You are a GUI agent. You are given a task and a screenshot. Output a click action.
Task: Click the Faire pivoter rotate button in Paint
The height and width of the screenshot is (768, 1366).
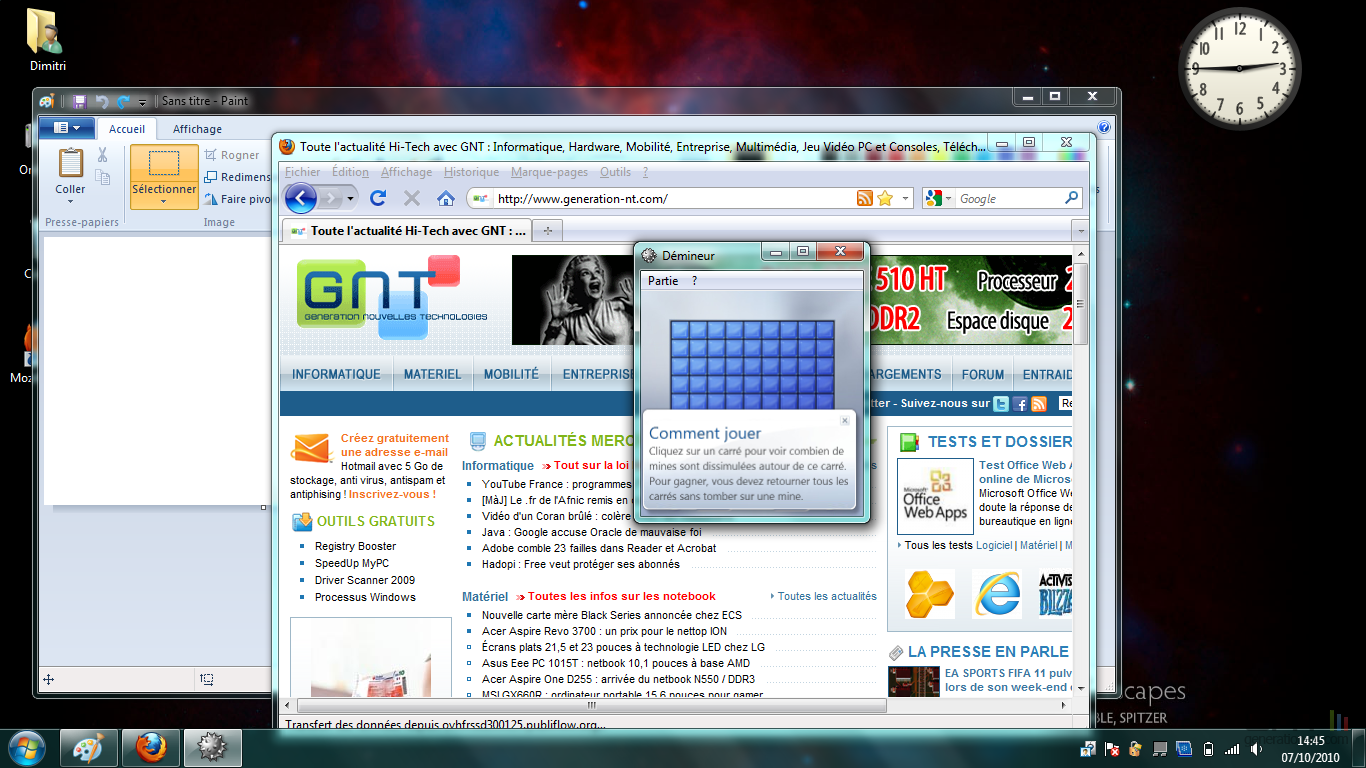(237, 199)
